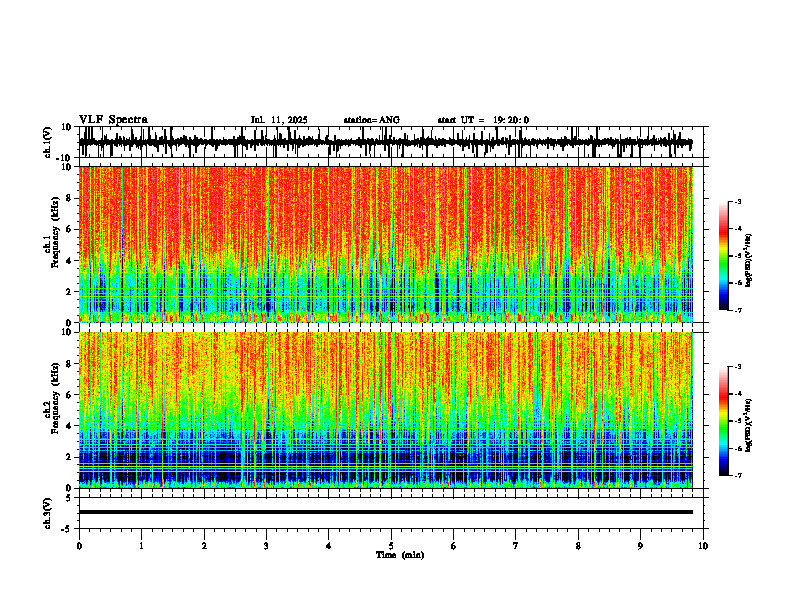This screenshot has width=792, height=612.
Task: Click the ch.1 frequency tick label "6"
Action: 70,229
